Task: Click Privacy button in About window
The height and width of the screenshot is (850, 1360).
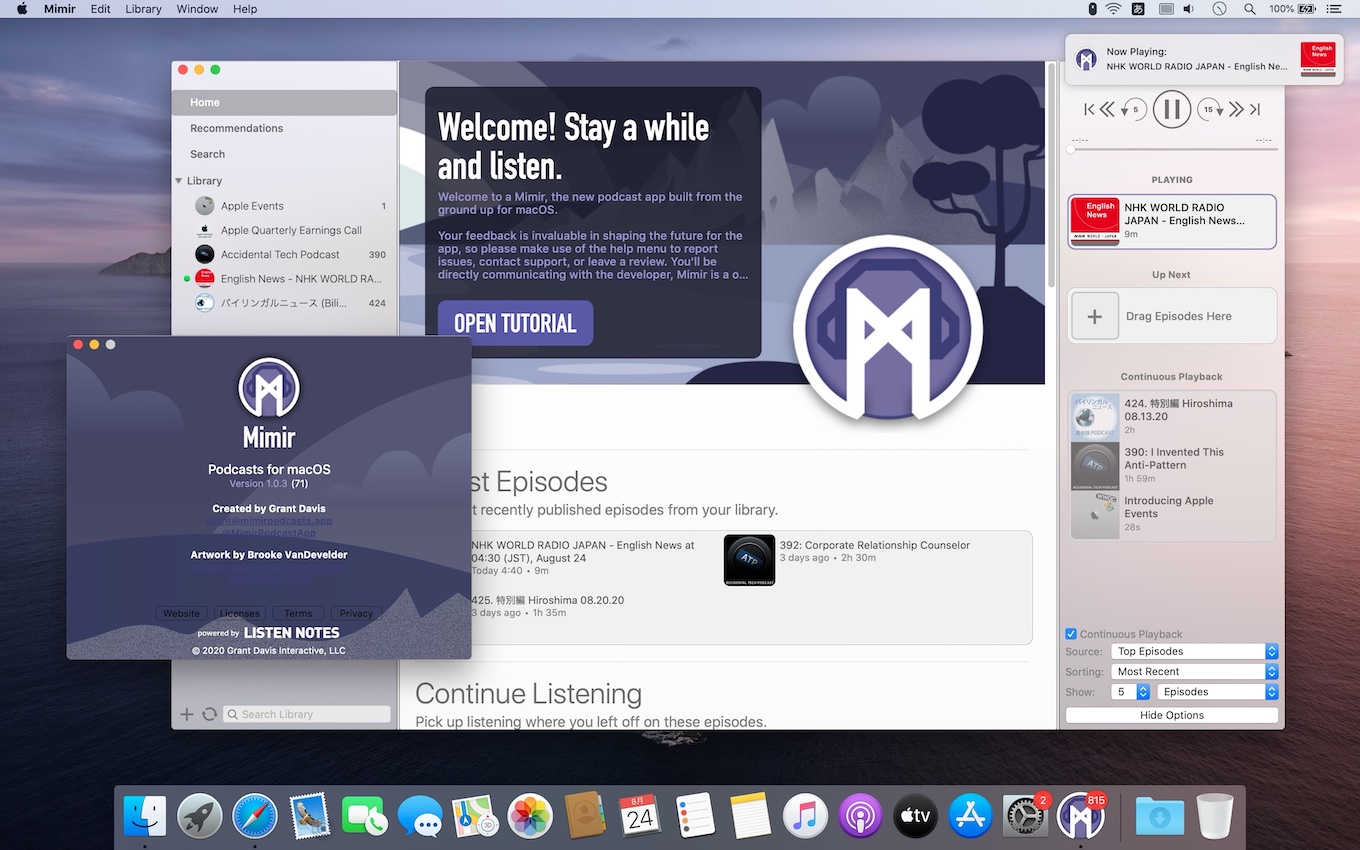Action: (x=356, y=613)
